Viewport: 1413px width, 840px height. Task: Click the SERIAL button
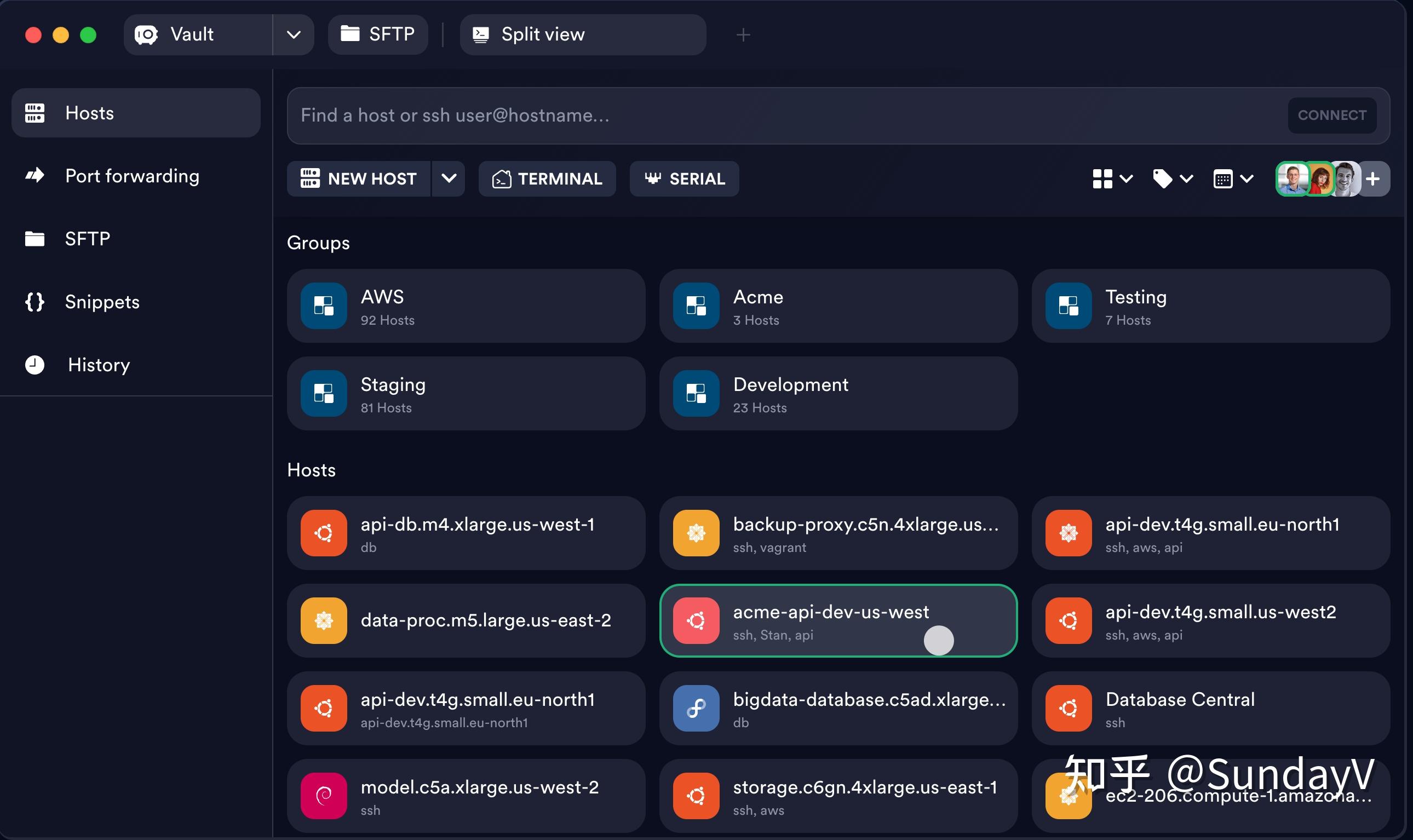(684, 179)
